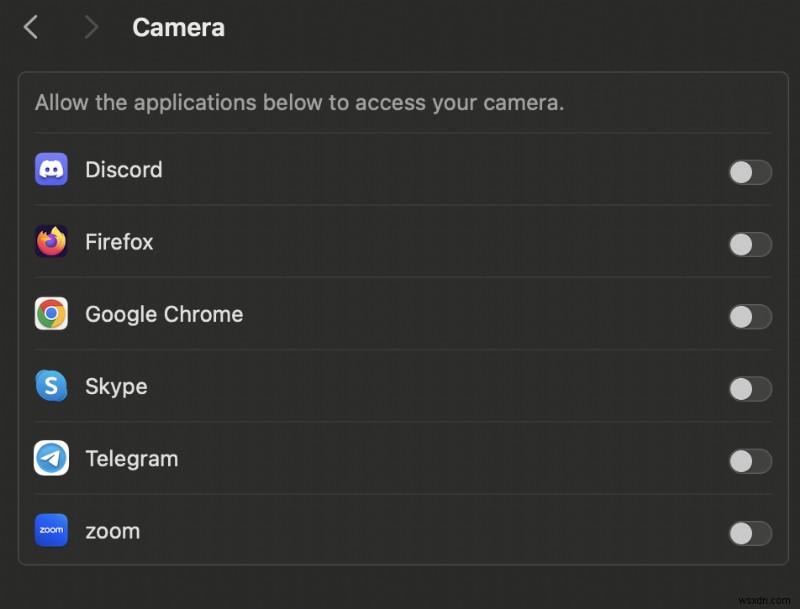Click the Firefox app icon
800x609 pixels.
pyautogui.click(x=51, y=241)
